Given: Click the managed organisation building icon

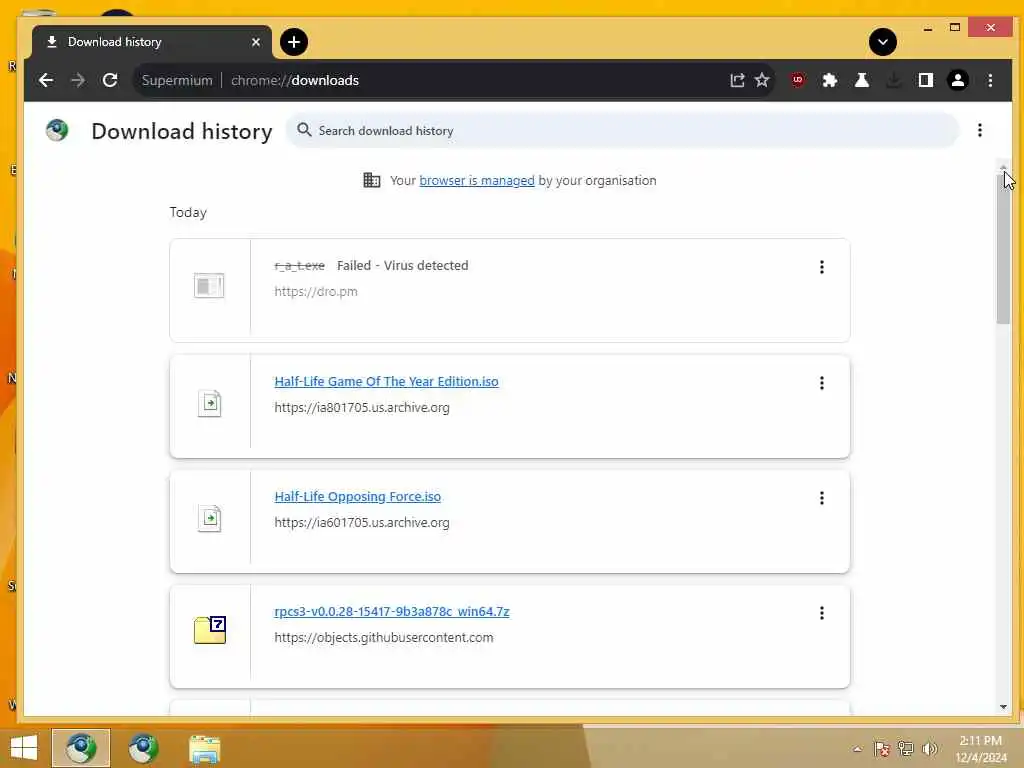Looking at the screenshot, I should coord(372,180).
